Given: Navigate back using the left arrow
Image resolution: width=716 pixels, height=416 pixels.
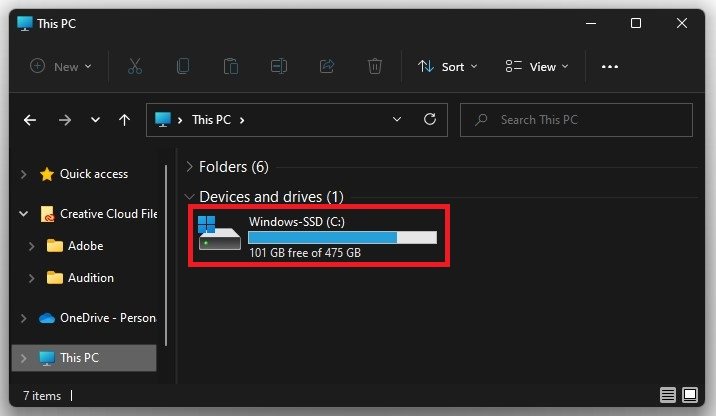Looking at the screenshot, I should [30, 120].
